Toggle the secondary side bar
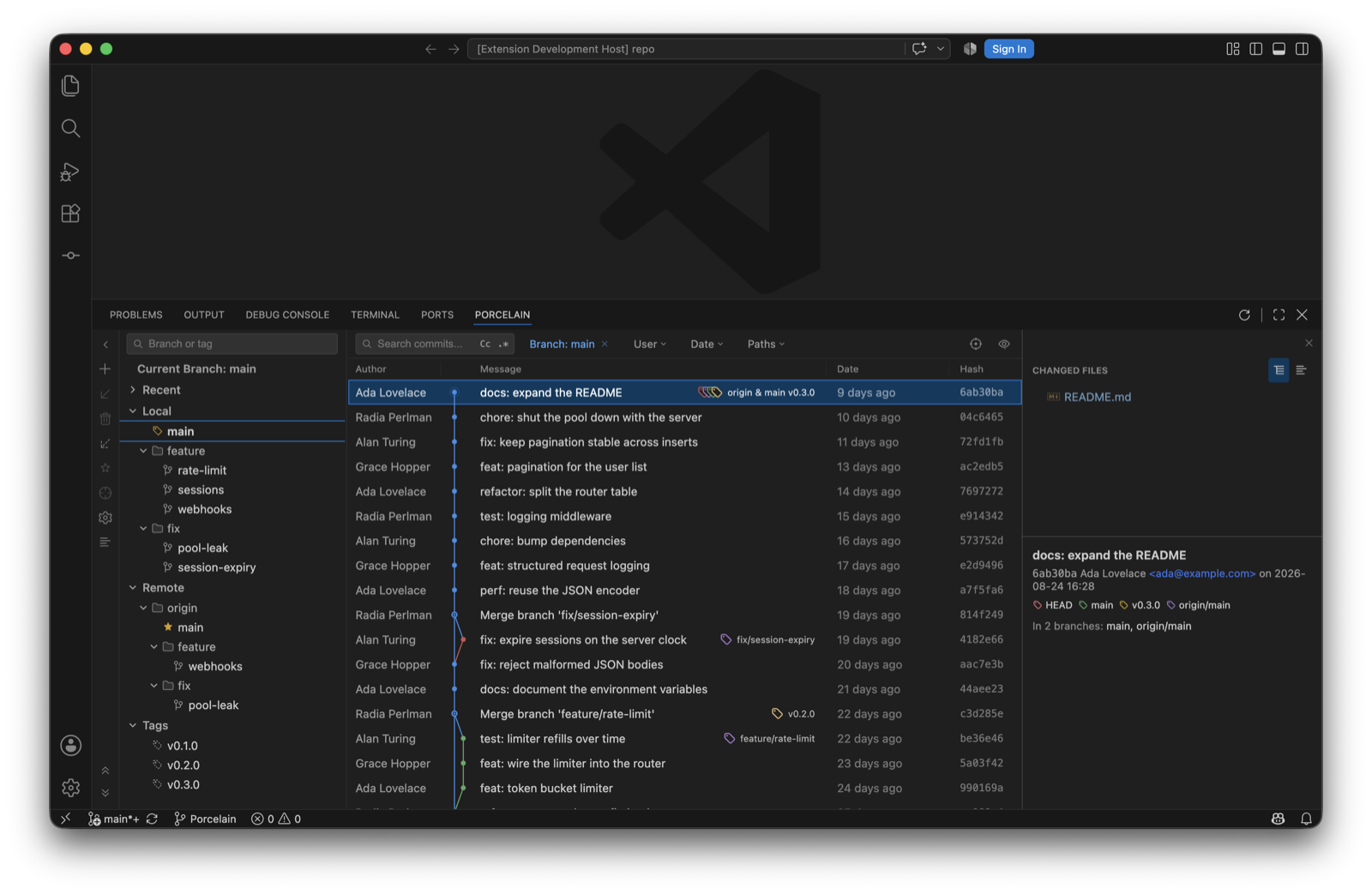The height and width of the screenshot is (894, 1372). click(1302, 49)
